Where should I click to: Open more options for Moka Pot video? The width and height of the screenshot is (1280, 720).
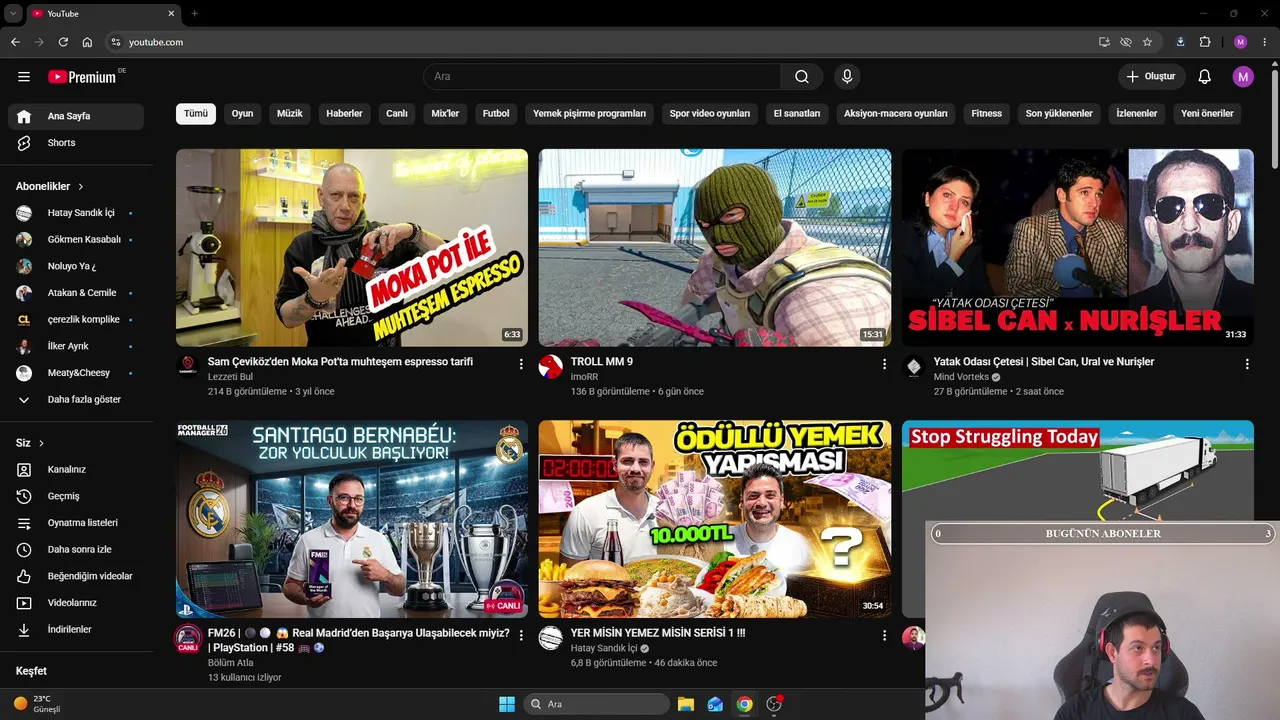click(x=521, y=365)
